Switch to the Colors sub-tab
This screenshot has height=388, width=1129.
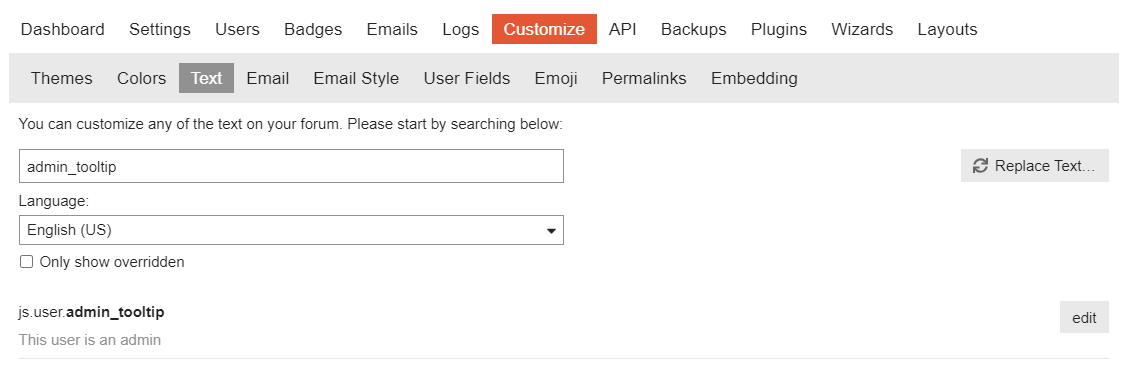pos(142,78)
